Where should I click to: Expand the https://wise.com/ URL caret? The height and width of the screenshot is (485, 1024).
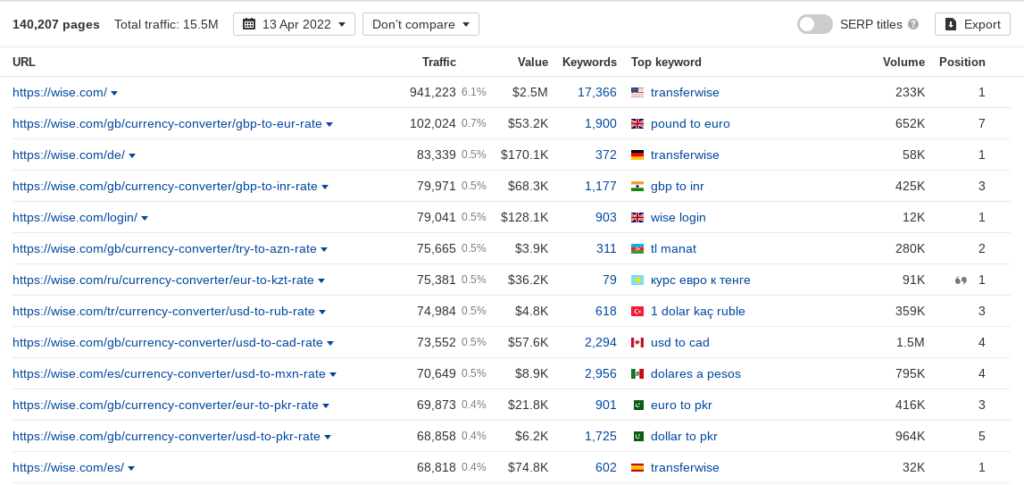114,93
